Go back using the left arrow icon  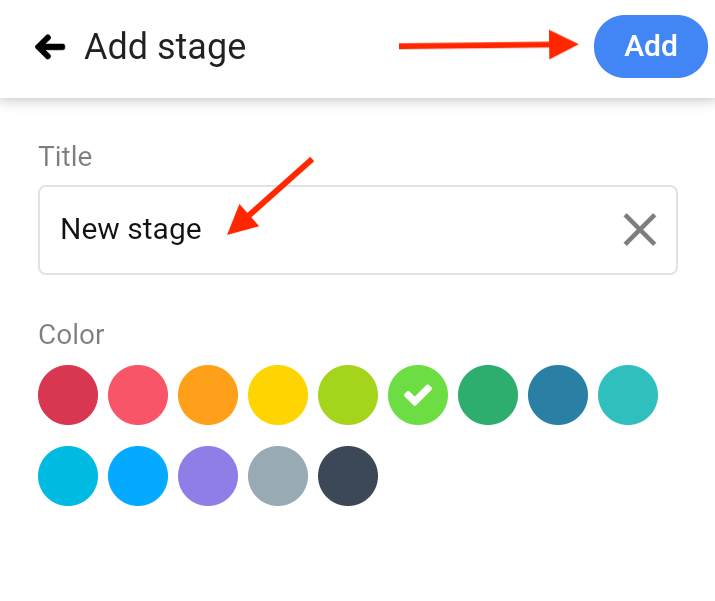click(50, 47)
